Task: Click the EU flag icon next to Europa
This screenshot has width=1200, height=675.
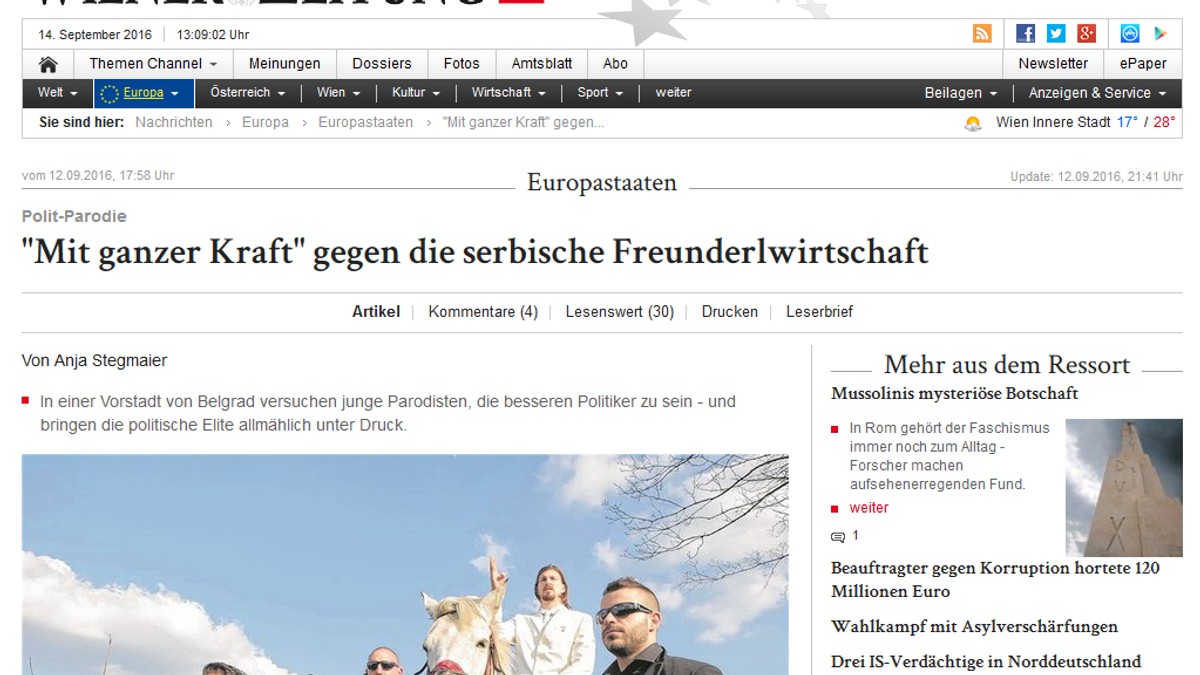Action: coord(108,93)
